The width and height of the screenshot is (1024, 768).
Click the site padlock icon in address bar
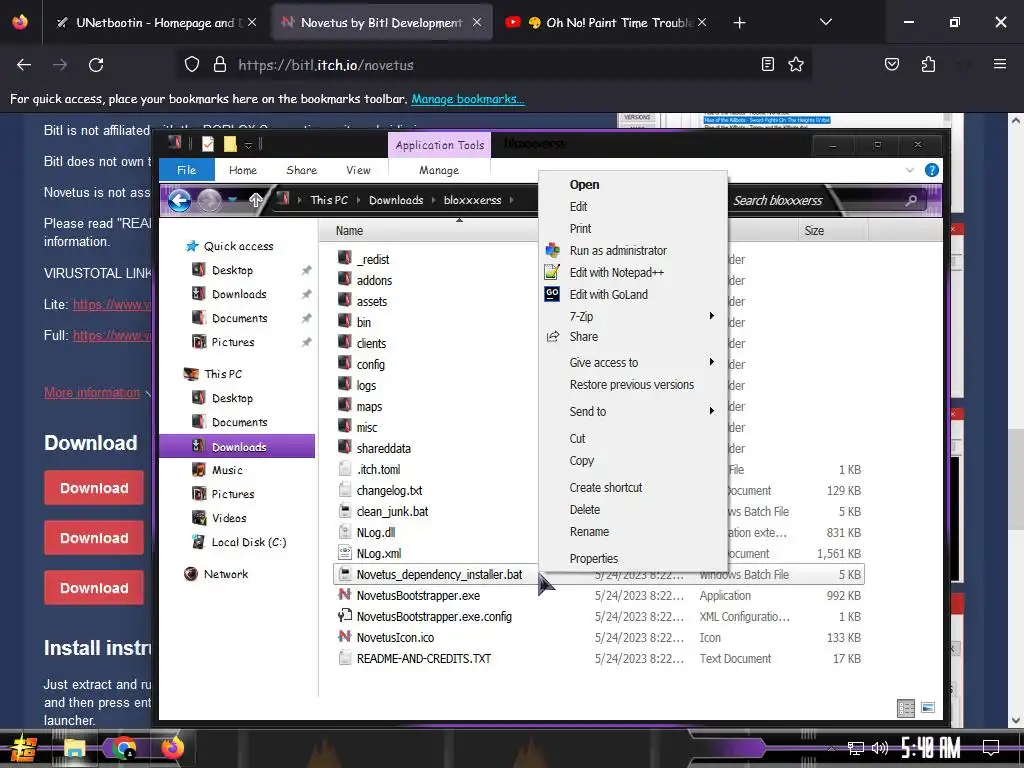[220, 65]
